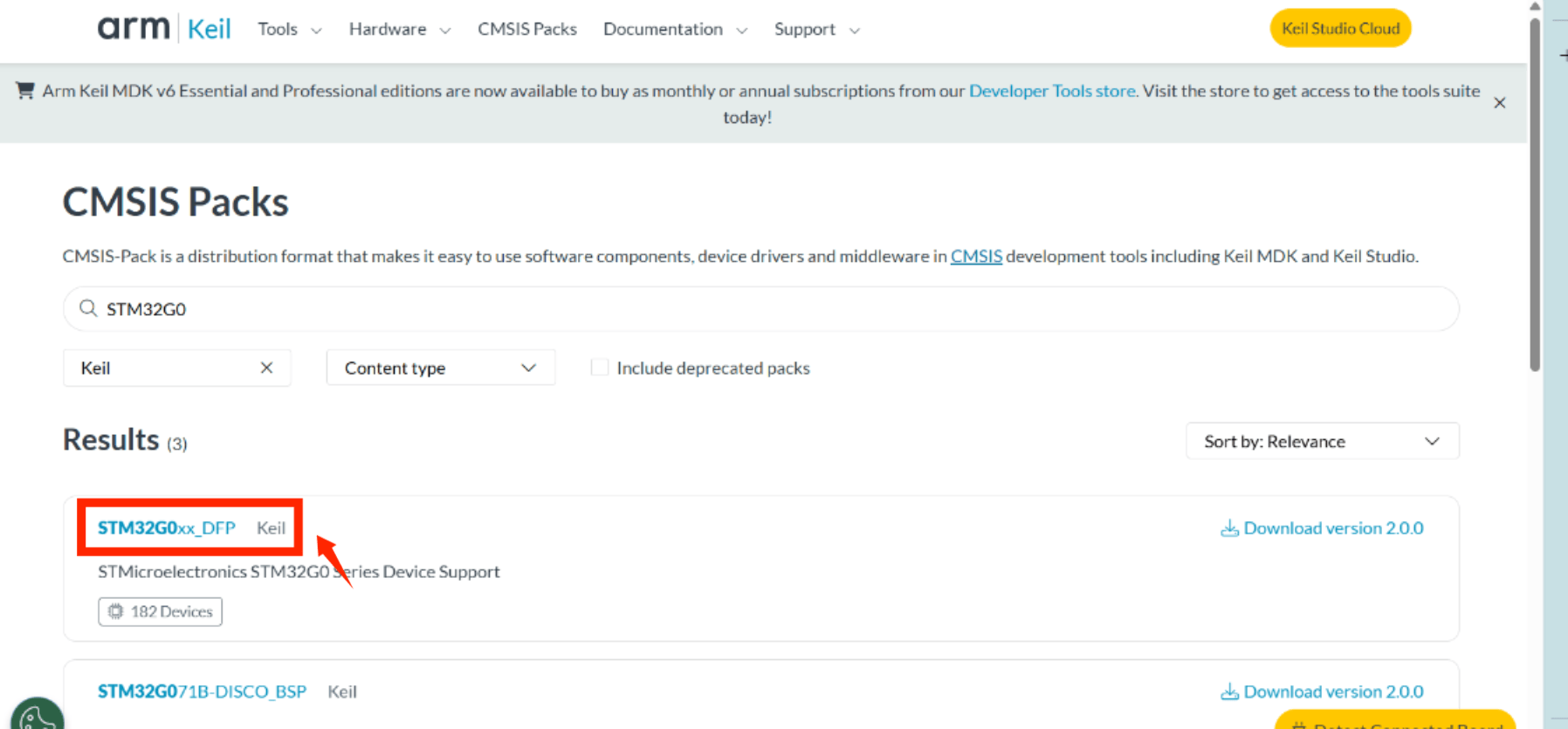Screen dimensions: 1568x729
Task: Download STM32G0xx_DFP version 2.0.0
Action: 1322,528
